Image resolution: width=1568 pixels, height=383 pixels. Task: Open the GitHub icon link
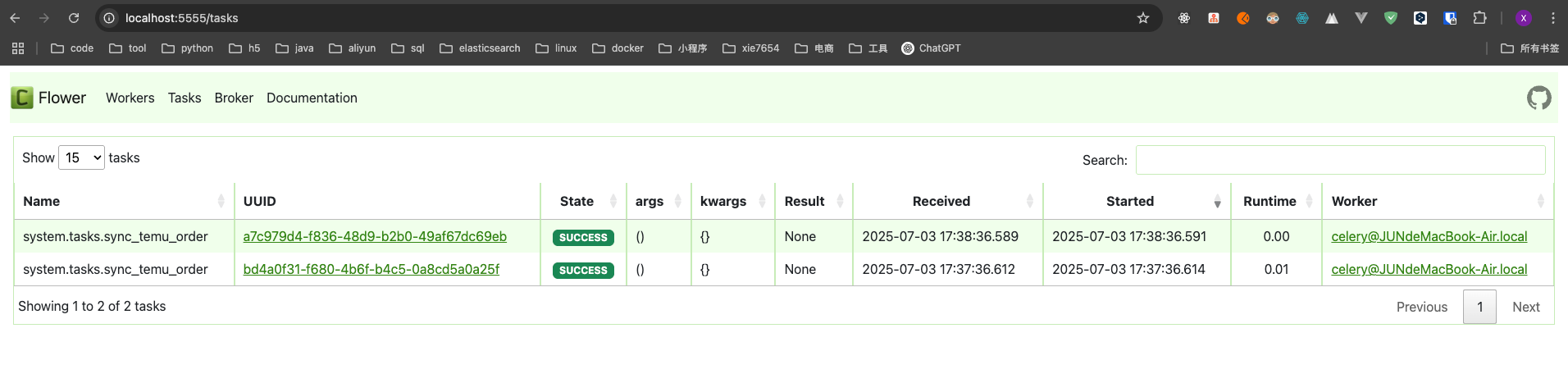(x=1538, y=98)
